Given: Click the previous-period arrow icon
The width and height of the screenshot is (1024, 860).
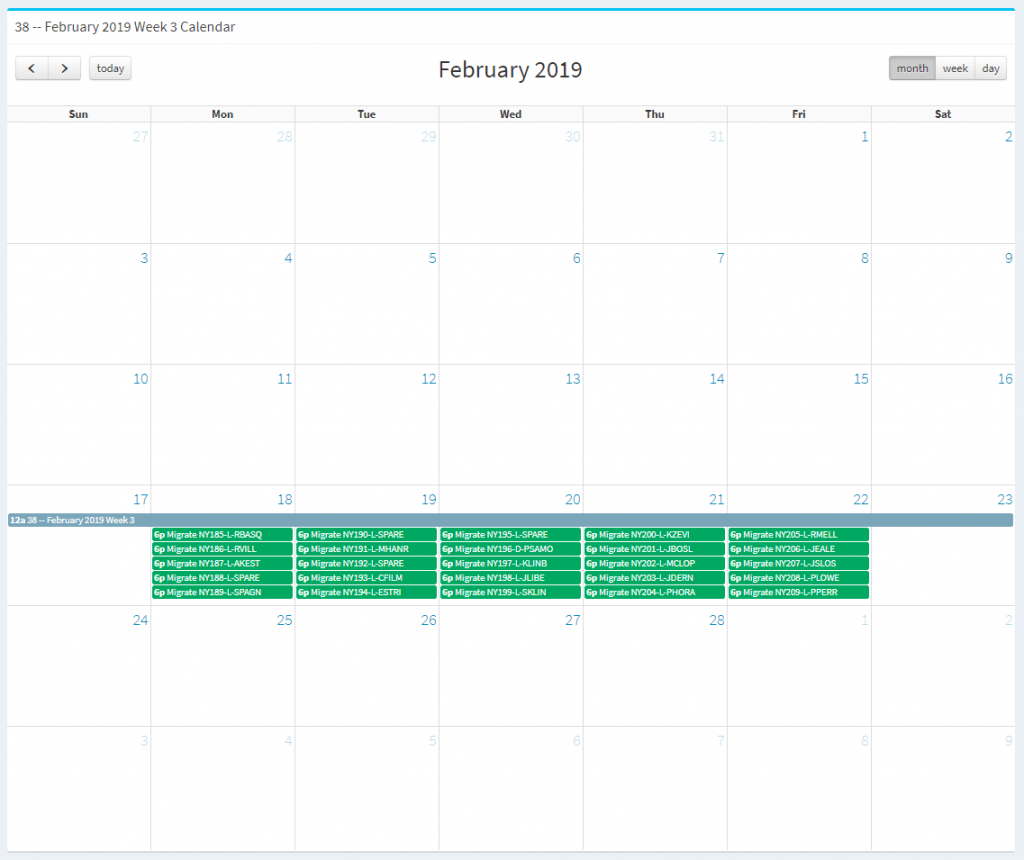Looking at the screenshot, I should [31, 68].
